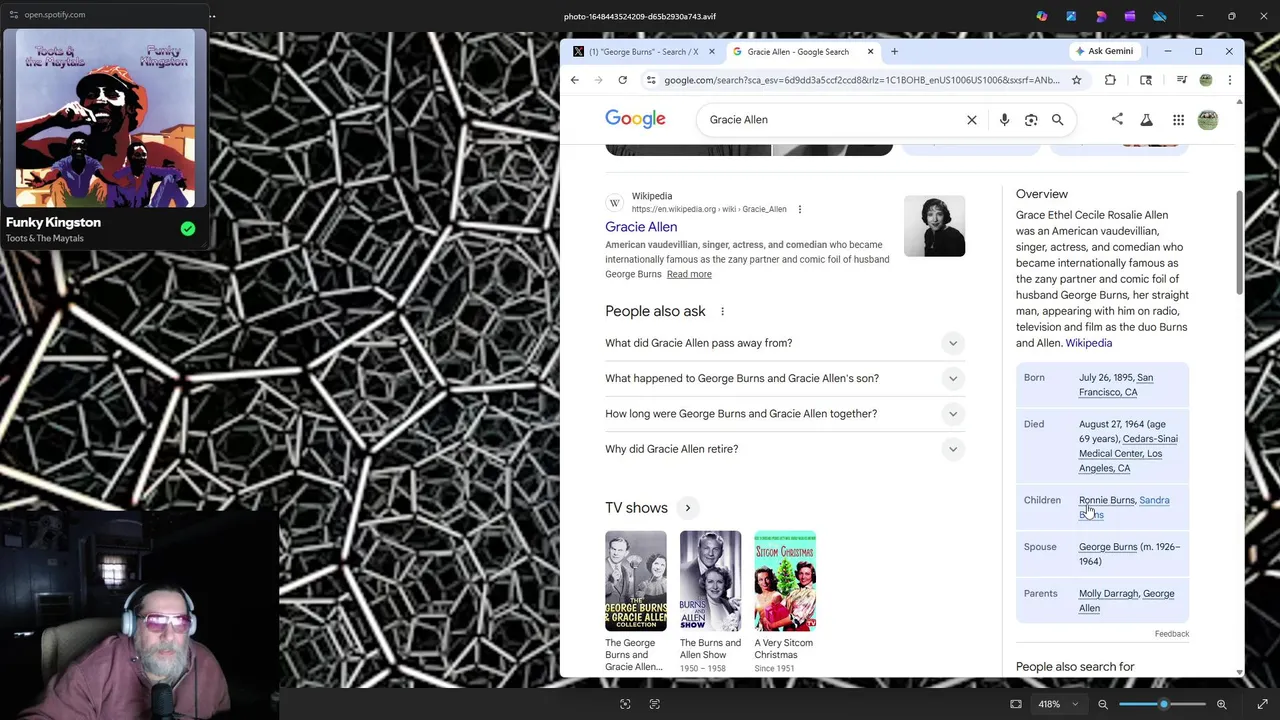Screen dimensions: 1280x720
Task: Bookmark this page with the star icon
Action: coord(1077,80)
